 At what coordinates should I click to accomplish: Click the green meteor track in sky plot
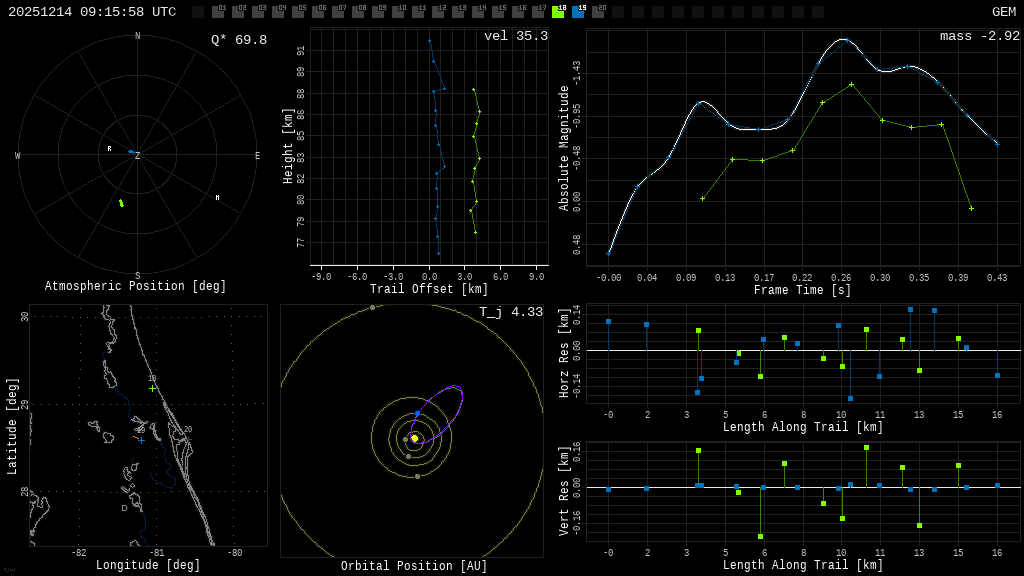pyautogui.click(x=121, y=203)
